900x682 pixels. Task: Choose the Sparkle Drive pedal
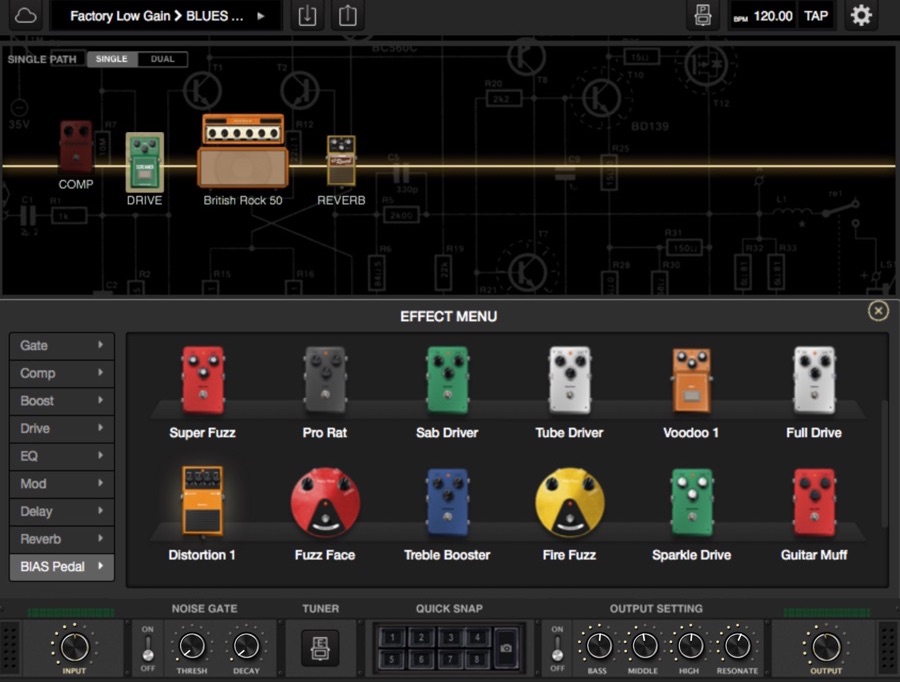click(x=692, y=502)
